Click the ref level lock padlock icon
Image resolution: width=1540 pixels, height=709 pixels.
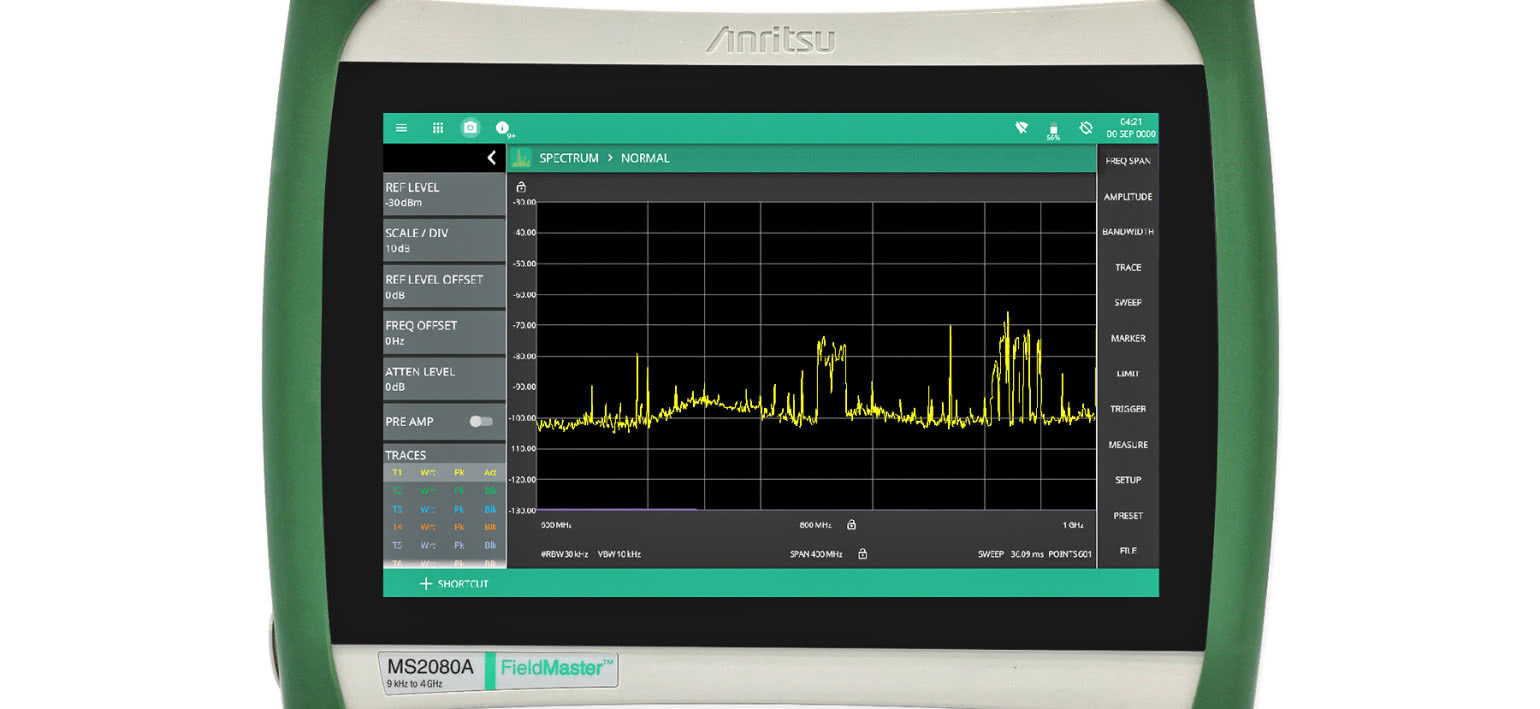521,186
